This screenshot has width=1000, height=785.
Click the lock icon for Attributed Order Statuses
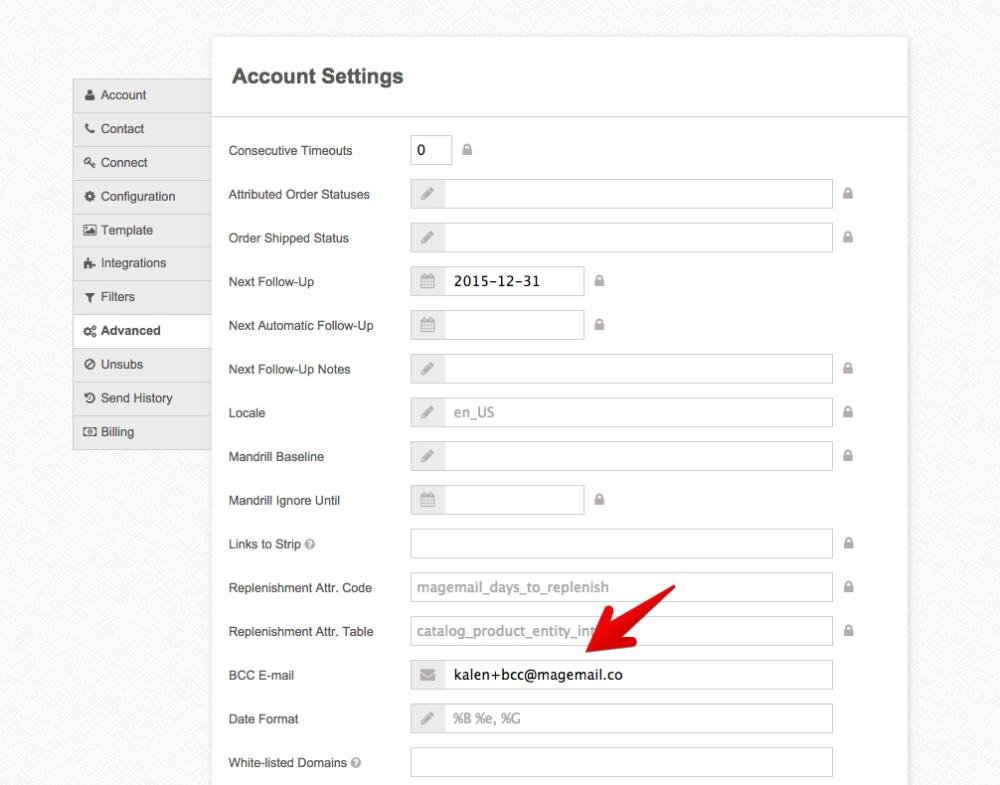(848, 194)
